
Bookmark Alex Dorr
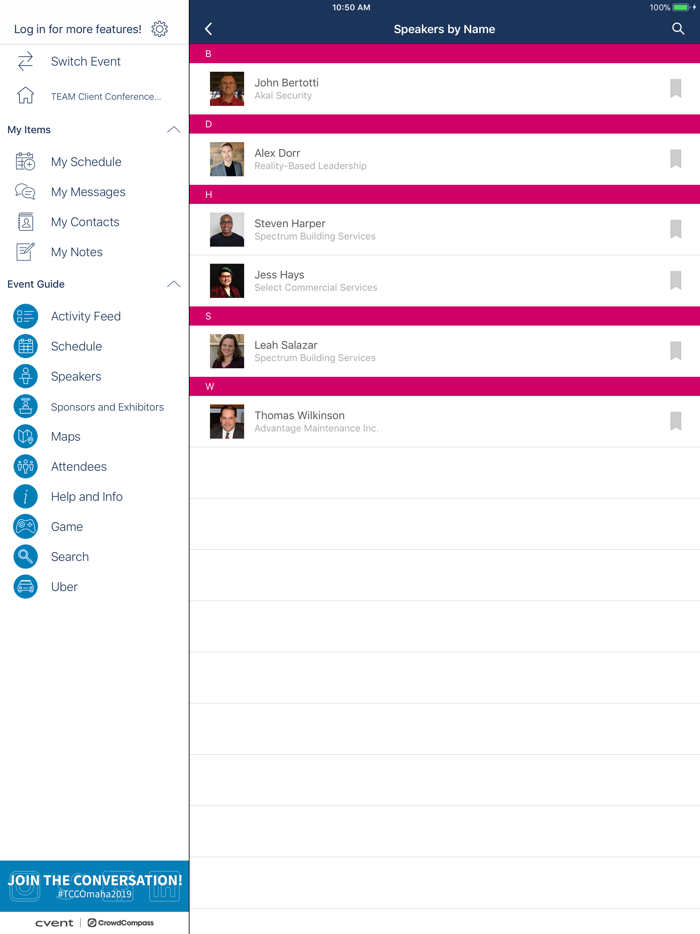pyautogui.click(x=676, y=158)
